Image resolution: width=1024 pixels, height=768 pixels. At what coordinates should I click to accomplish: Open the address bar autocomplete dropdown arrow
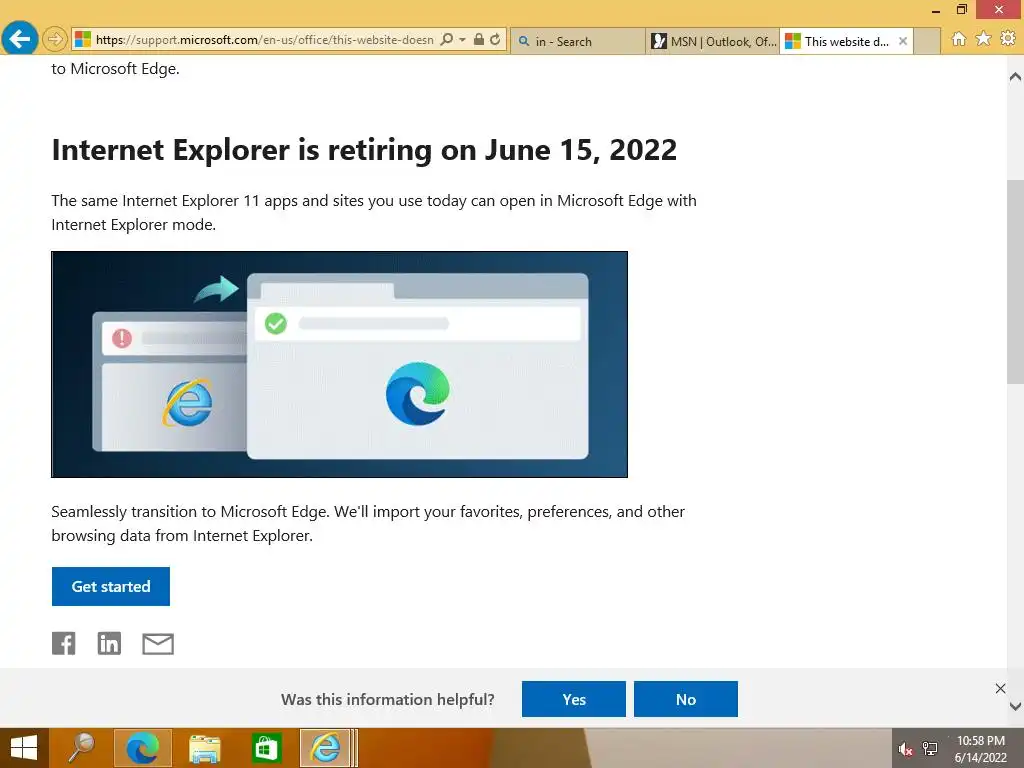[x=462, y=40]
